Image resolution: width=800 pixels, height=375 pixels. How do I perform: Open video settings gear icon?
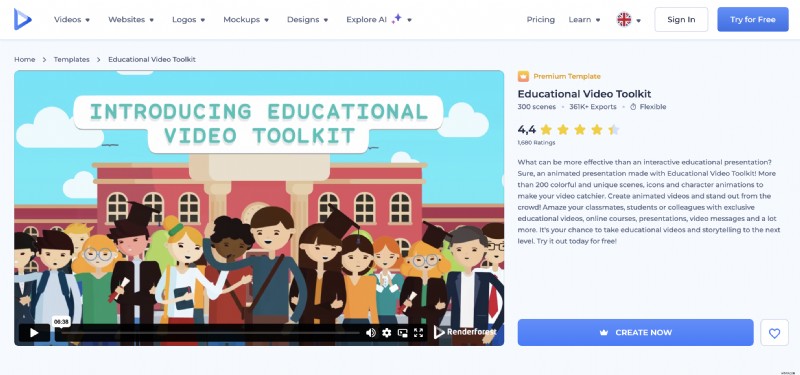point(387,333)
